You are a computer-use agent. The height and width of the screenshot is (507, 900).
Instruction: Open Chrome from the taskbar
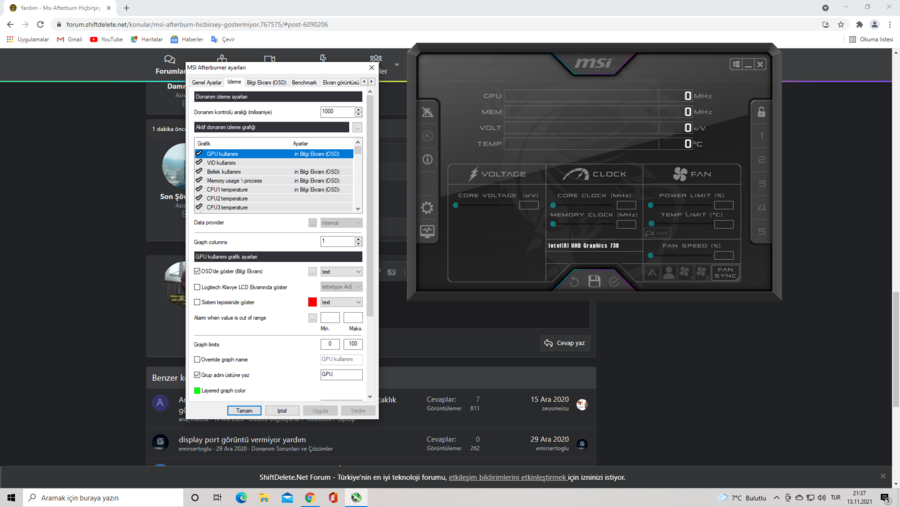tap(310, 497)
